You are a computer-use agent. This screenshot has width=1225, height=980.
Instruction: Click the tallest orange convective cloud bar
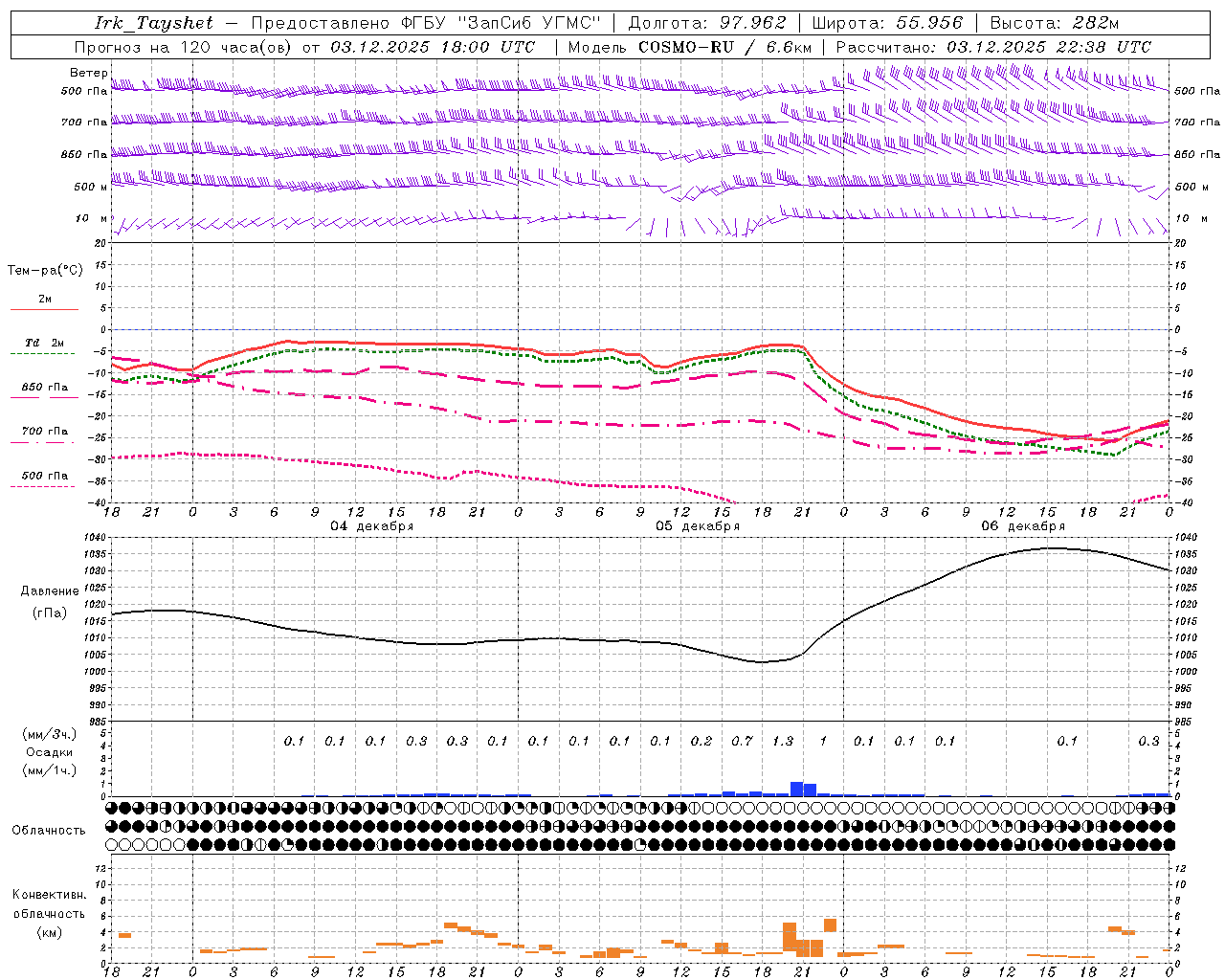tap(790, 936)
